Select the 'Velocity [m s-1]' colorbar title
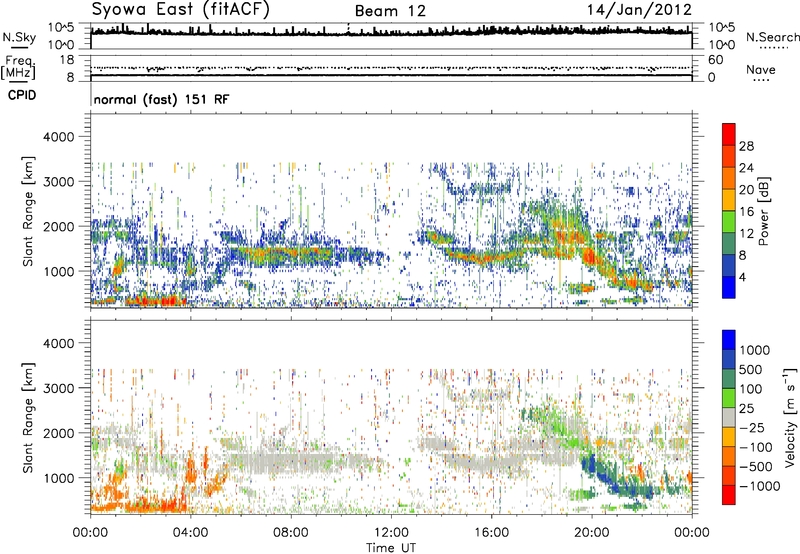800x554 pixels. [x=790, y=418]
